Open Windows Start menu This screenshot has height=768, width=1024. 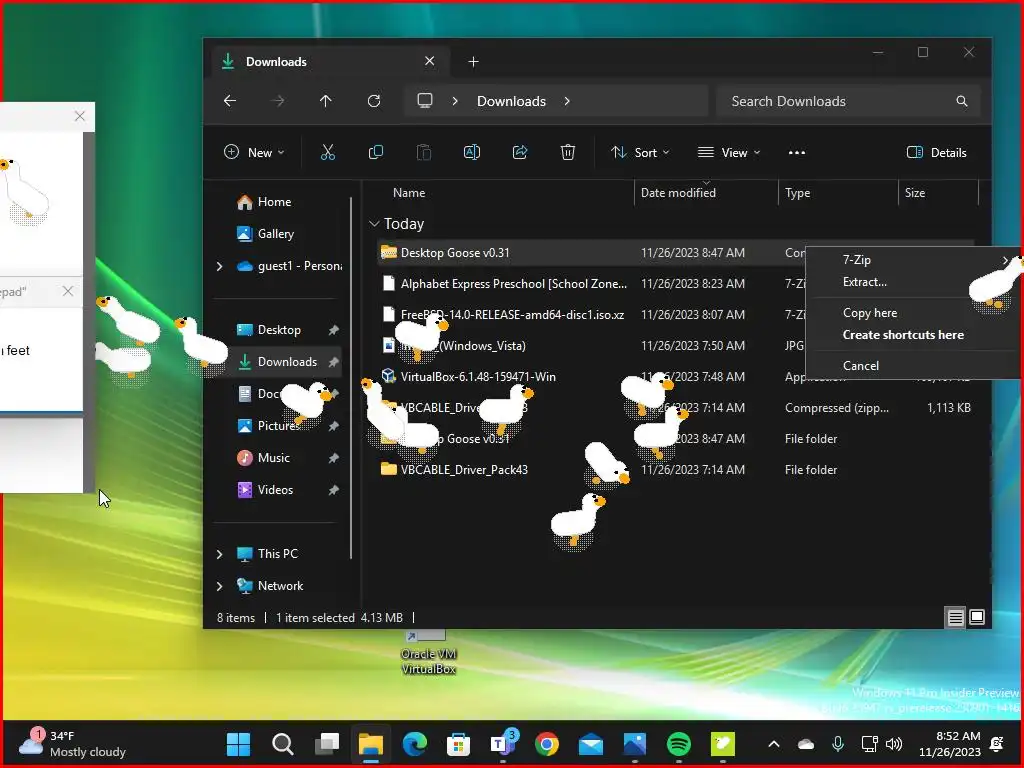tap(238, 744)
